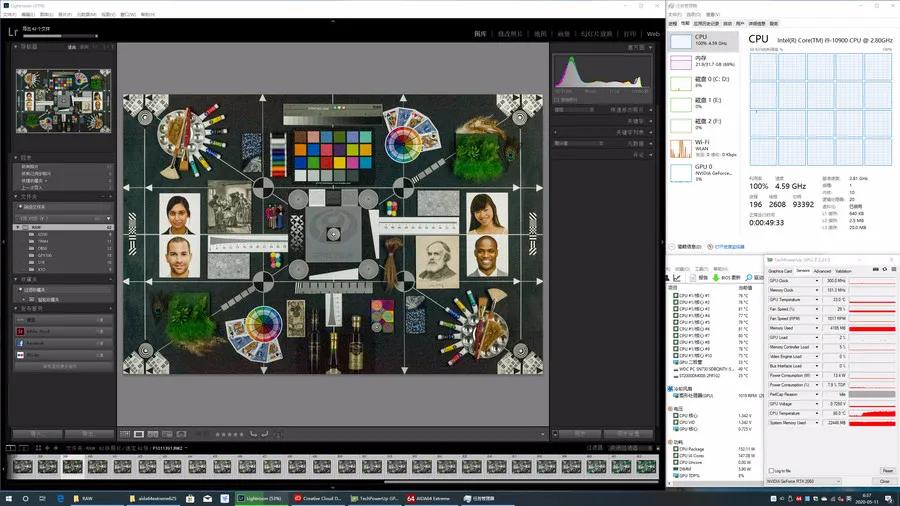
Task: Select Wi-Fi in Task Manager sidebar
Action: [x=703, y=148]
